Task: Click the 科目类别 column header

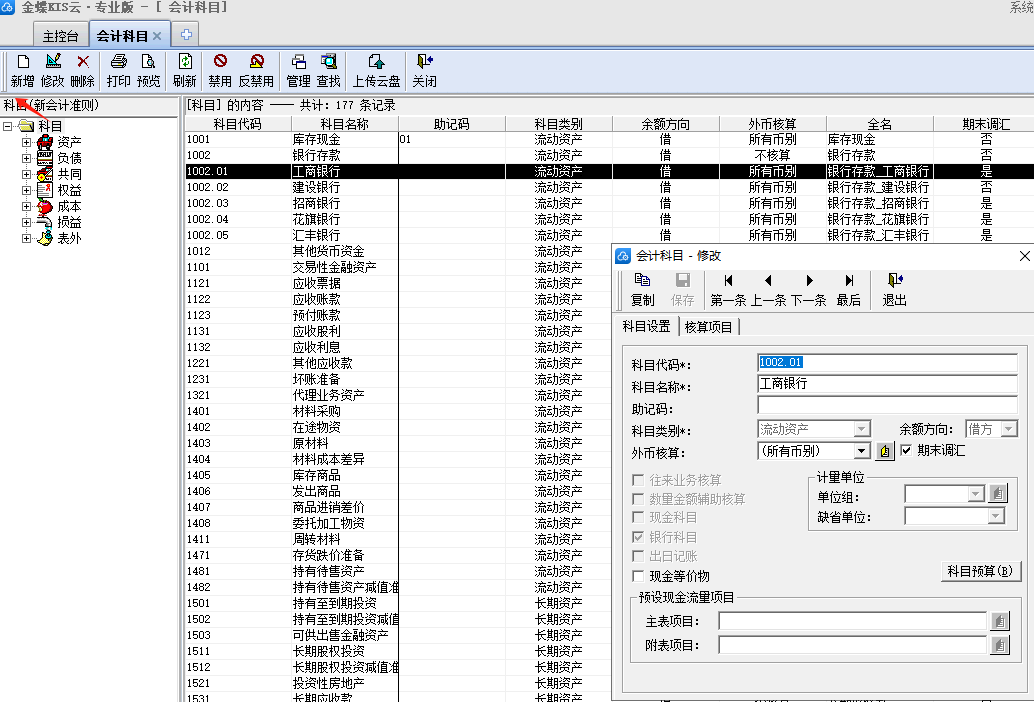Action: tap(559, 124)
